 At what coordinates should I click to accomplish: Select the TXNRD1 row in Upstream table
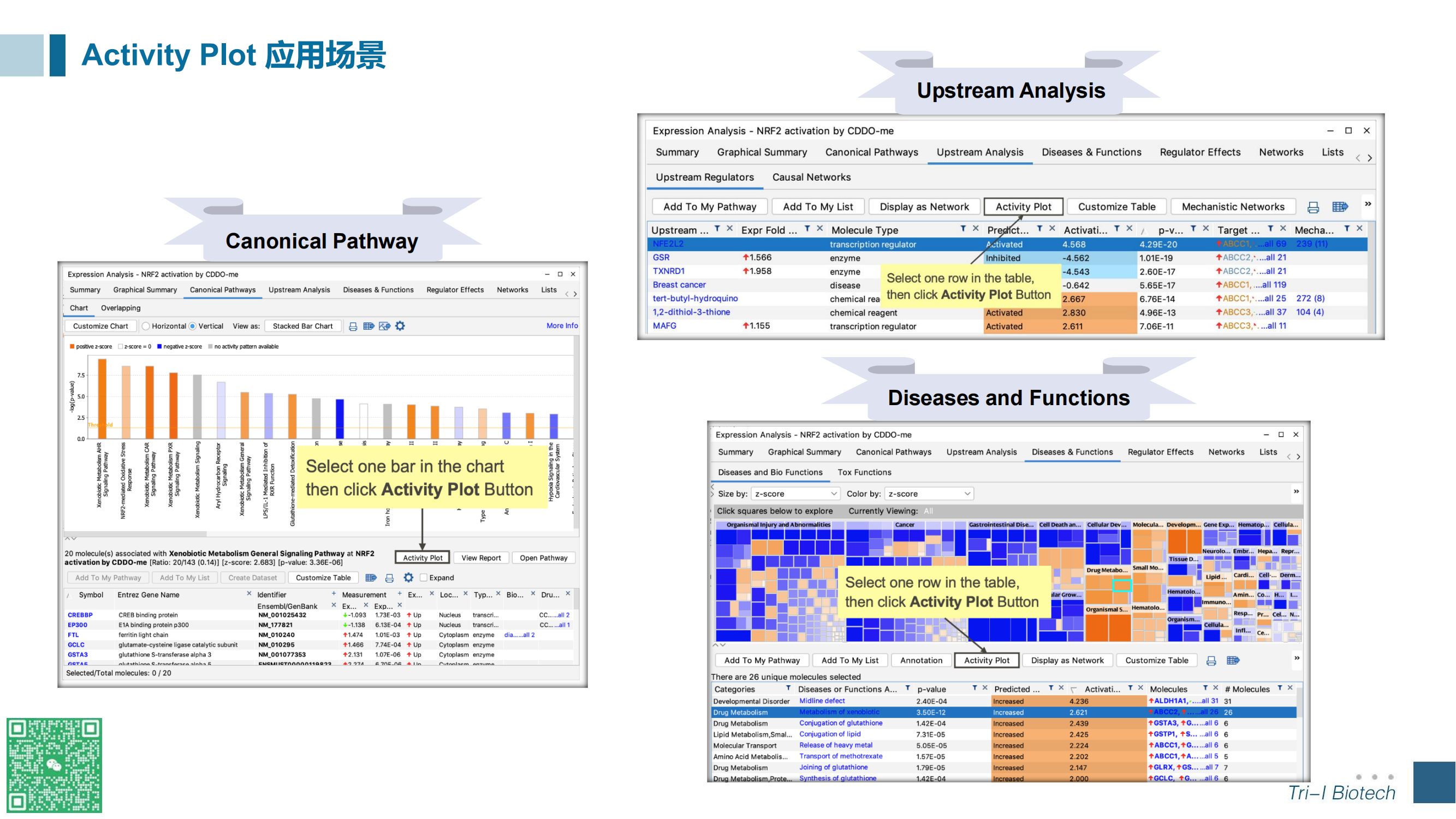[x=1007, y=271]
